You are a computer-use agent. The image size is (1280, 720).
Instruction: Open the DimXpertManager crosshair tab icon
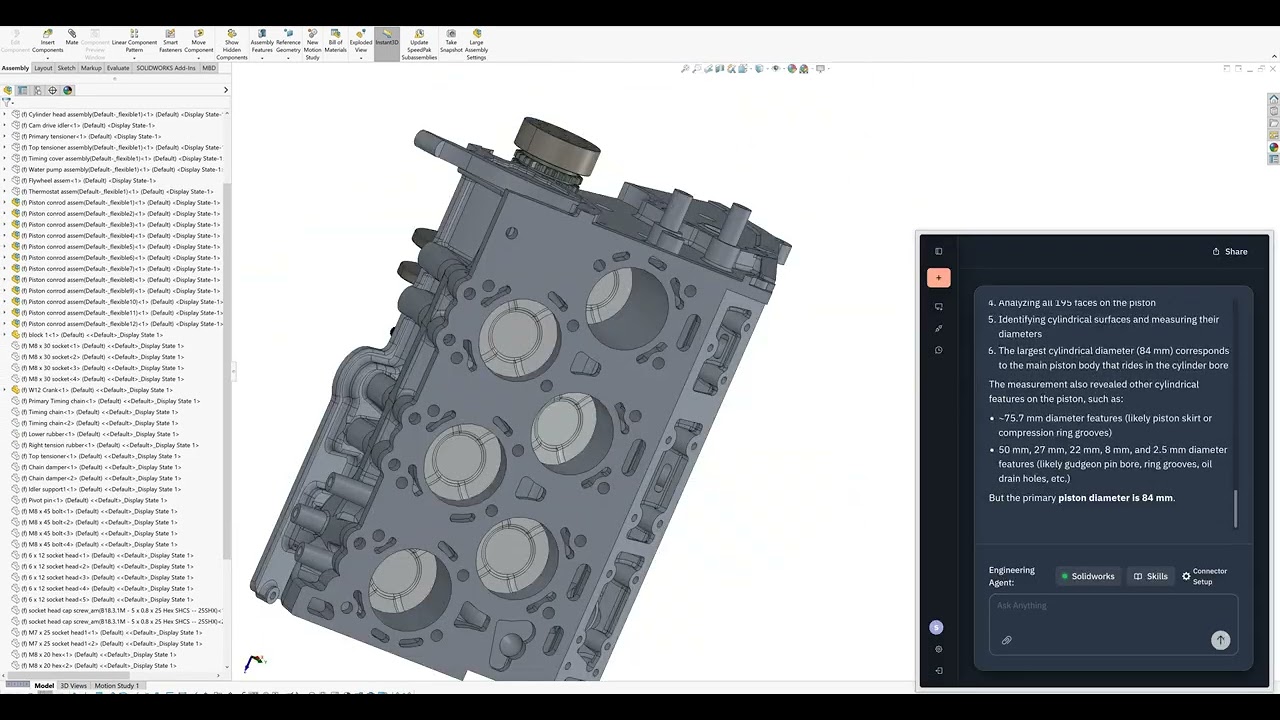pos(53,90)
